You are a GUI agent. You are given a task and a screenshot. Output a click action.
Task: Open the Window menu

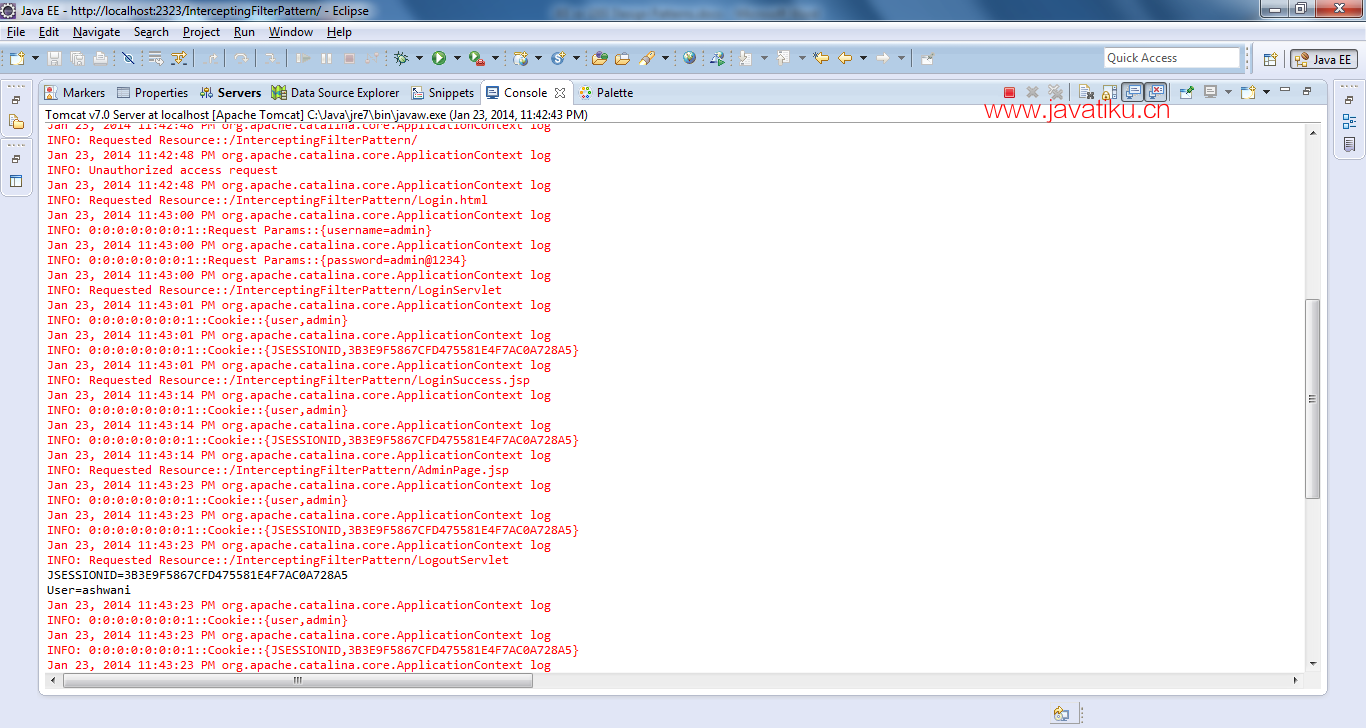pyautogui.click(x=291, y=32)
